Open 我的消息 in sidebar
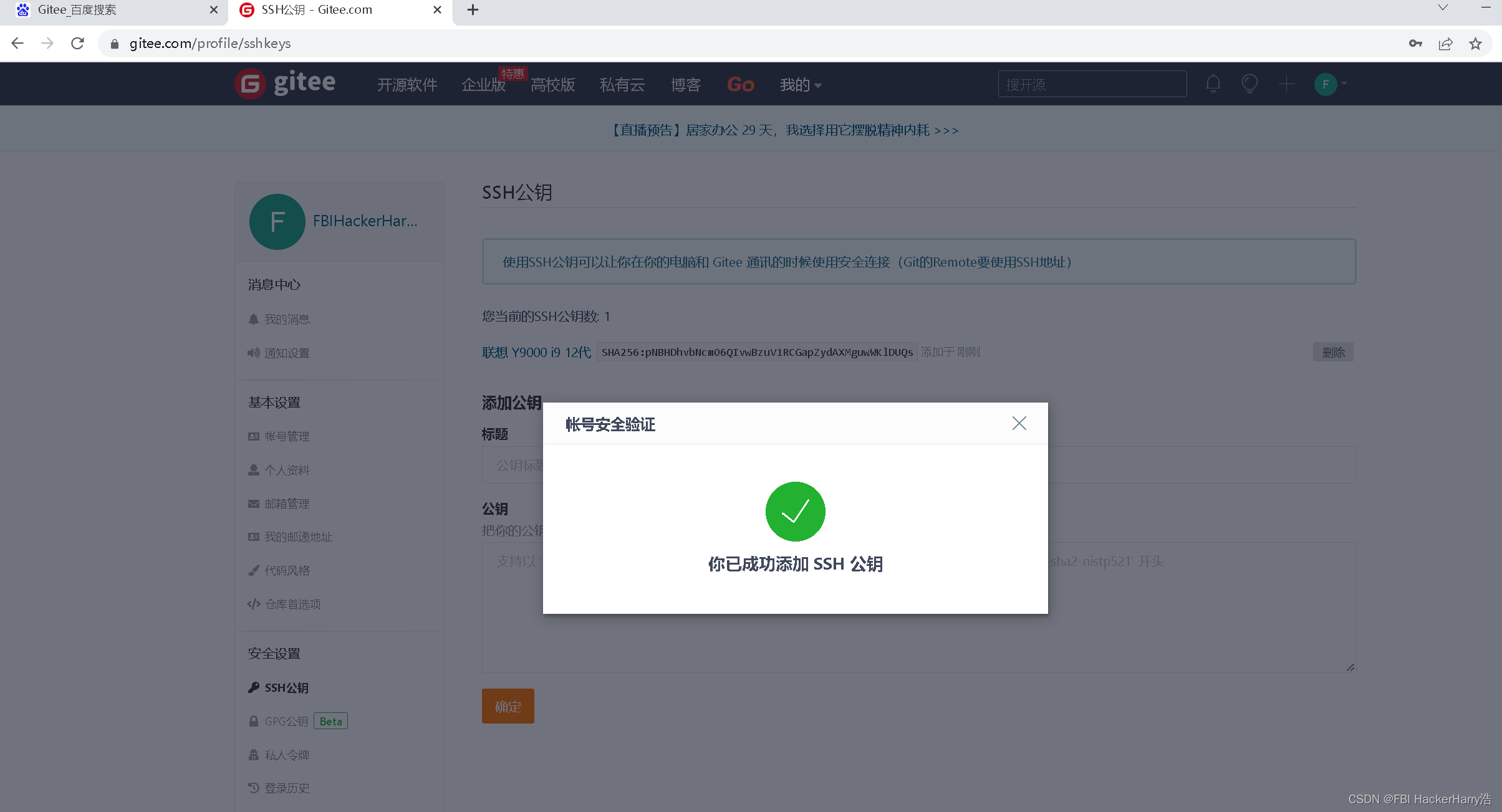Screen dimensions: 1502x812 pyautogui.click(x=279, y=319)
